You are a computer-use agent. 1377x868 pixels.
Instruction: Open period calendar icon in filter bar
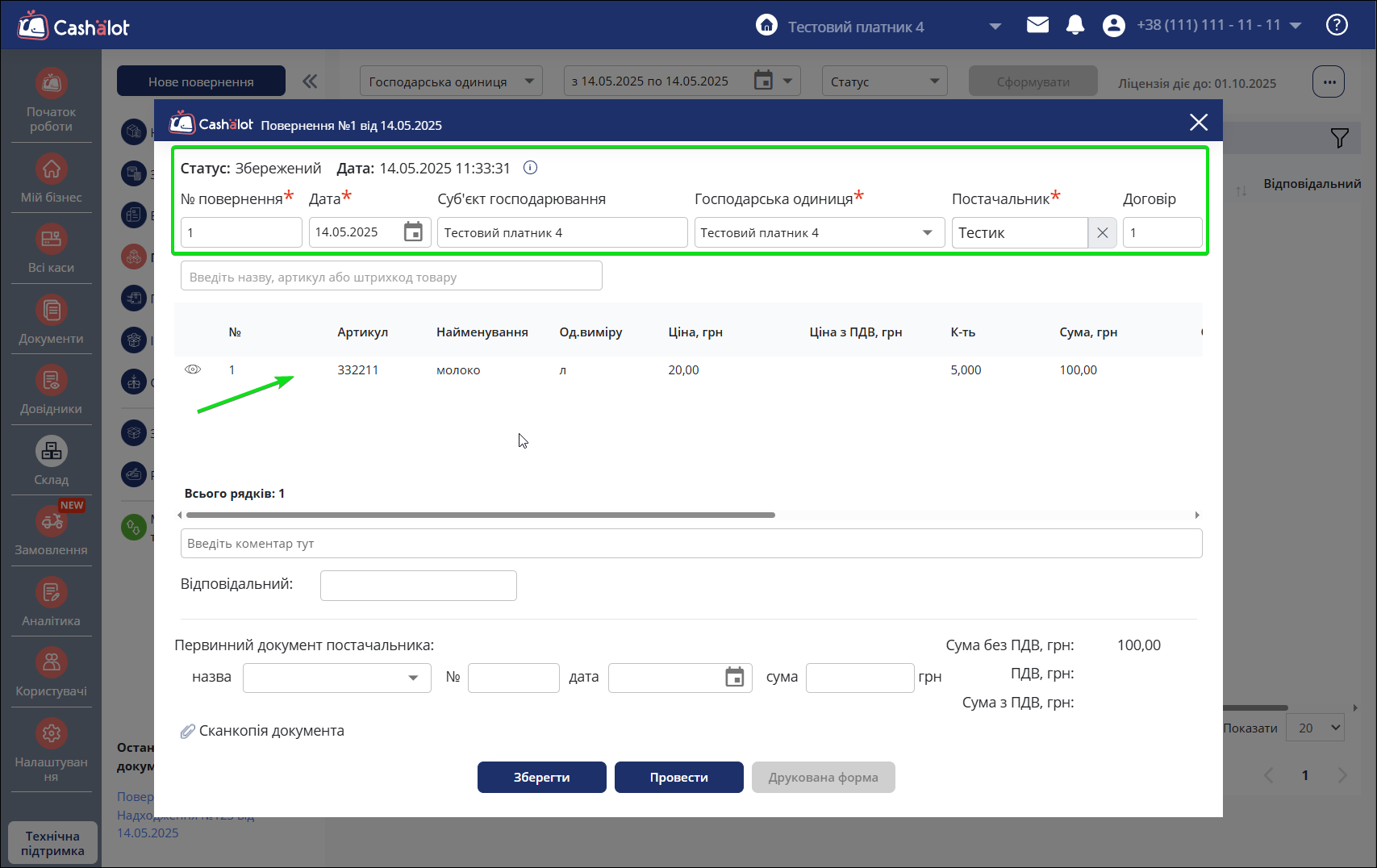[x=763, y=81]
